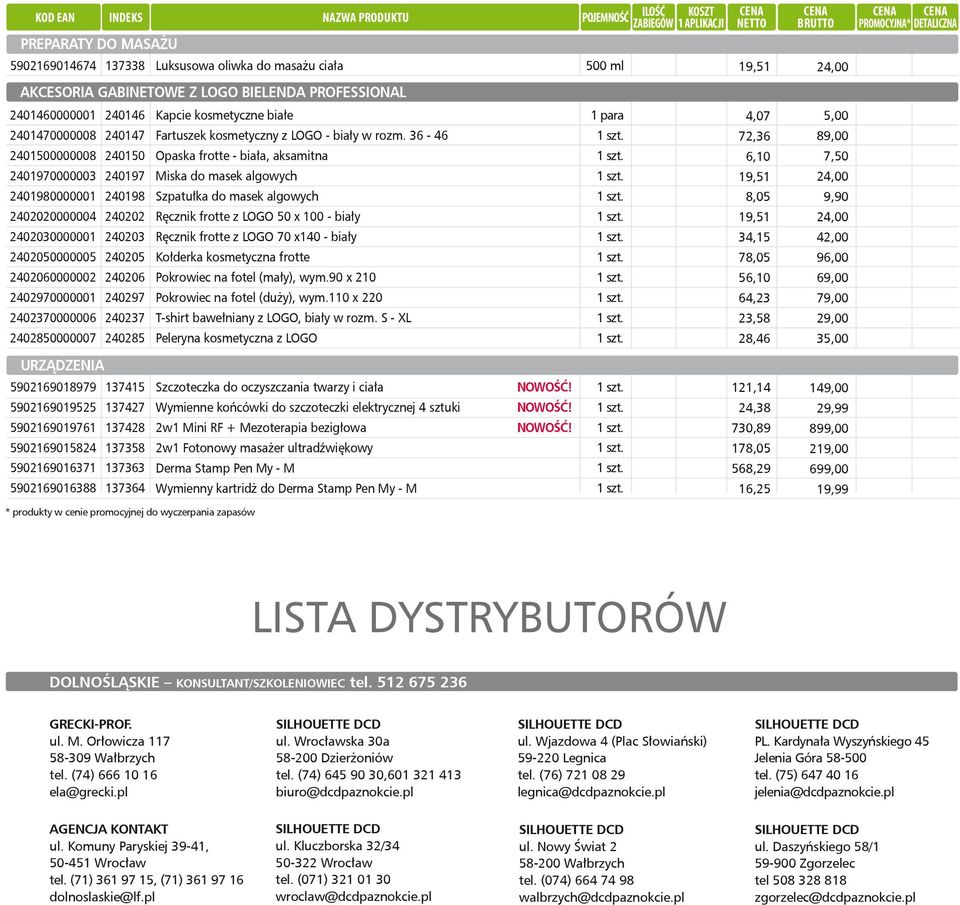The image size is (960, 905).
Task: Click NOWOŚĆ! label beside 2w1 Mini RF
Action: [x=544, y=427]
